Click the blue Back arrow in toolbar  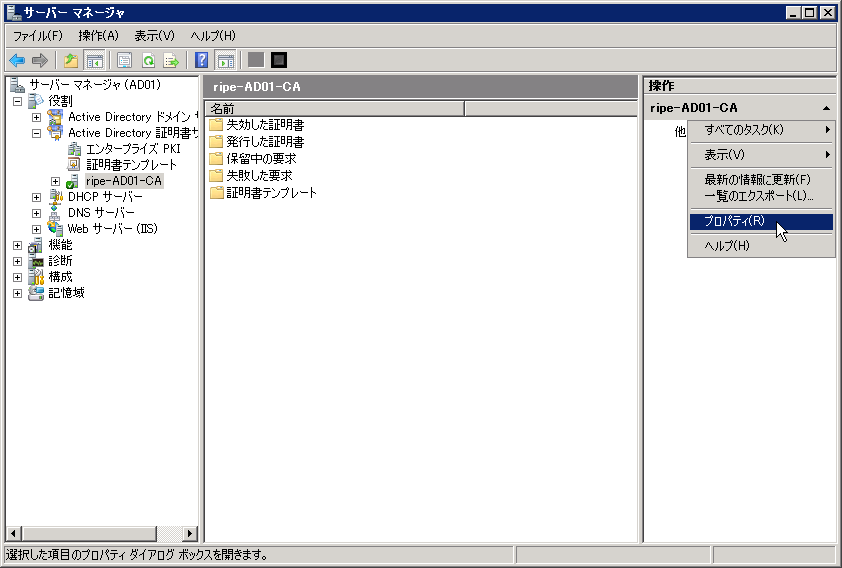(17, 60)
